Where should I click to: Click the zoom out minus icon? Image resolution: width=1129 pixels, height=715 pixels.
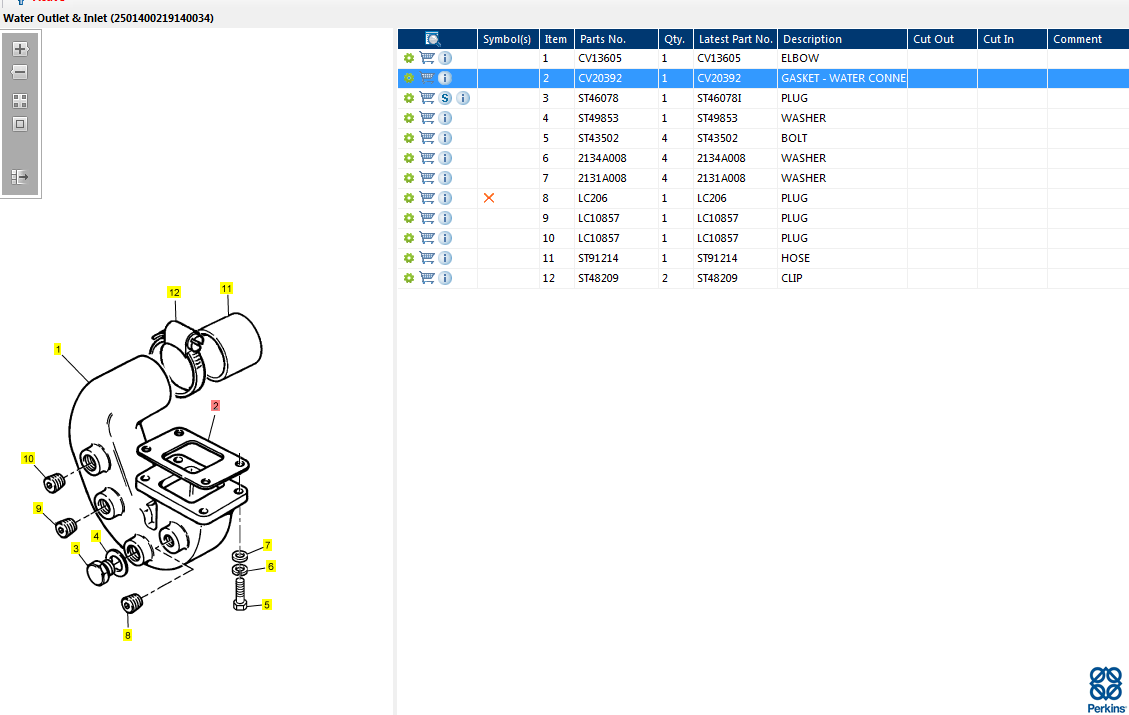20,73
